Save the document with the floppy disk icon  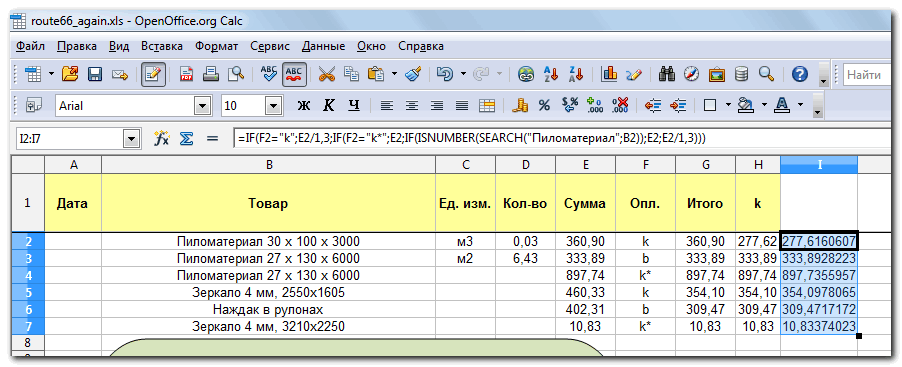[x=94, y=74]
